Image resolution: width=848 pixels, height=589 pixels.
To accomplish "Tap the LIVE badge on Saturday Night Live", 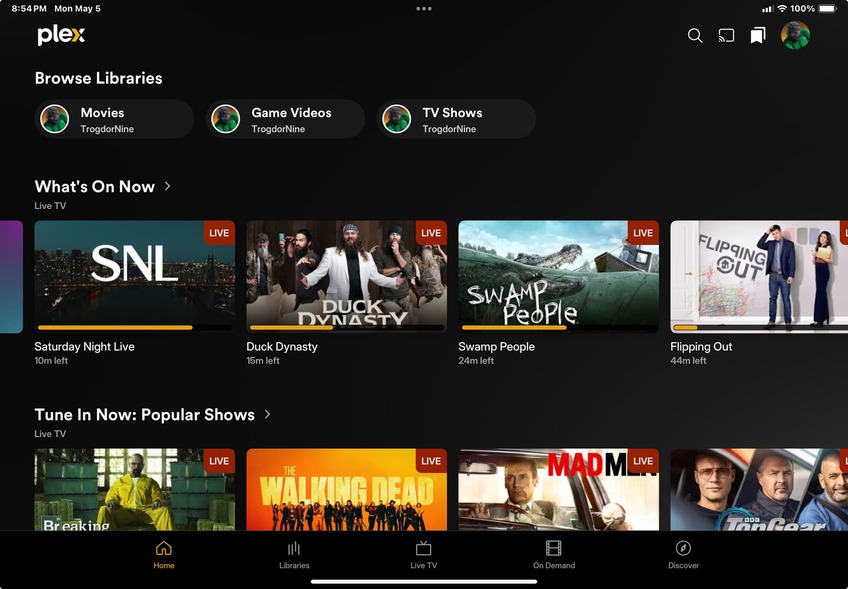I will pyautogui.click(x=219, y=233).
